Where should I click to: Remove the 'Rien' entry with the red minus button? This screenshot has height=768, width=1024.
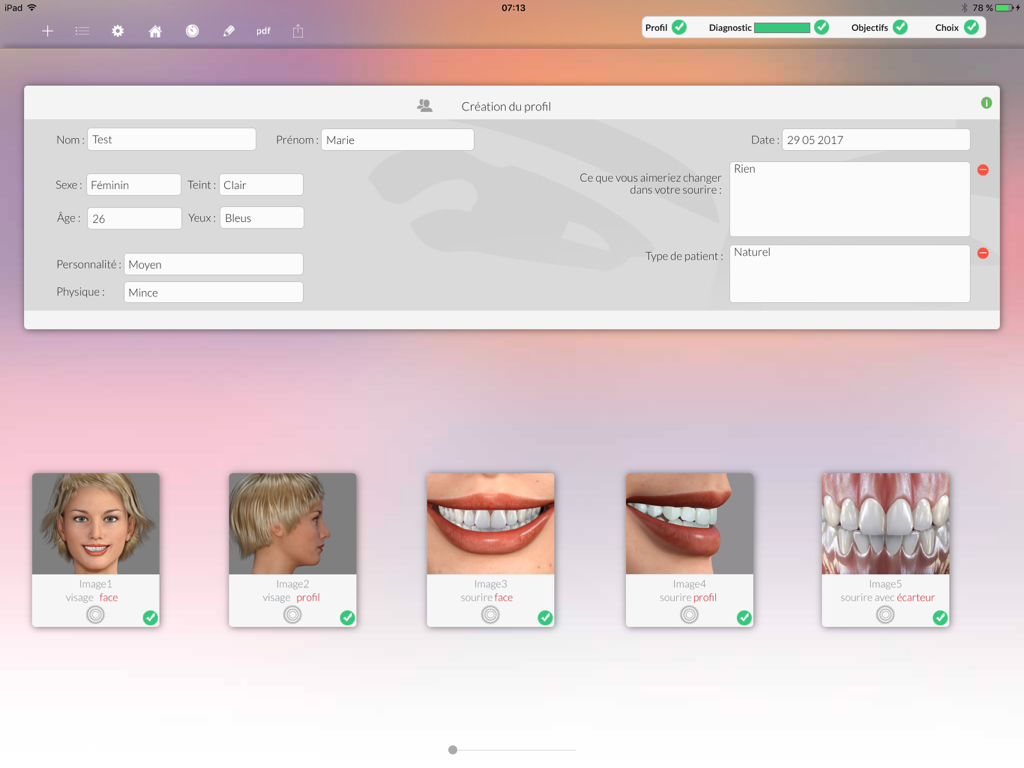pos(983,170)
